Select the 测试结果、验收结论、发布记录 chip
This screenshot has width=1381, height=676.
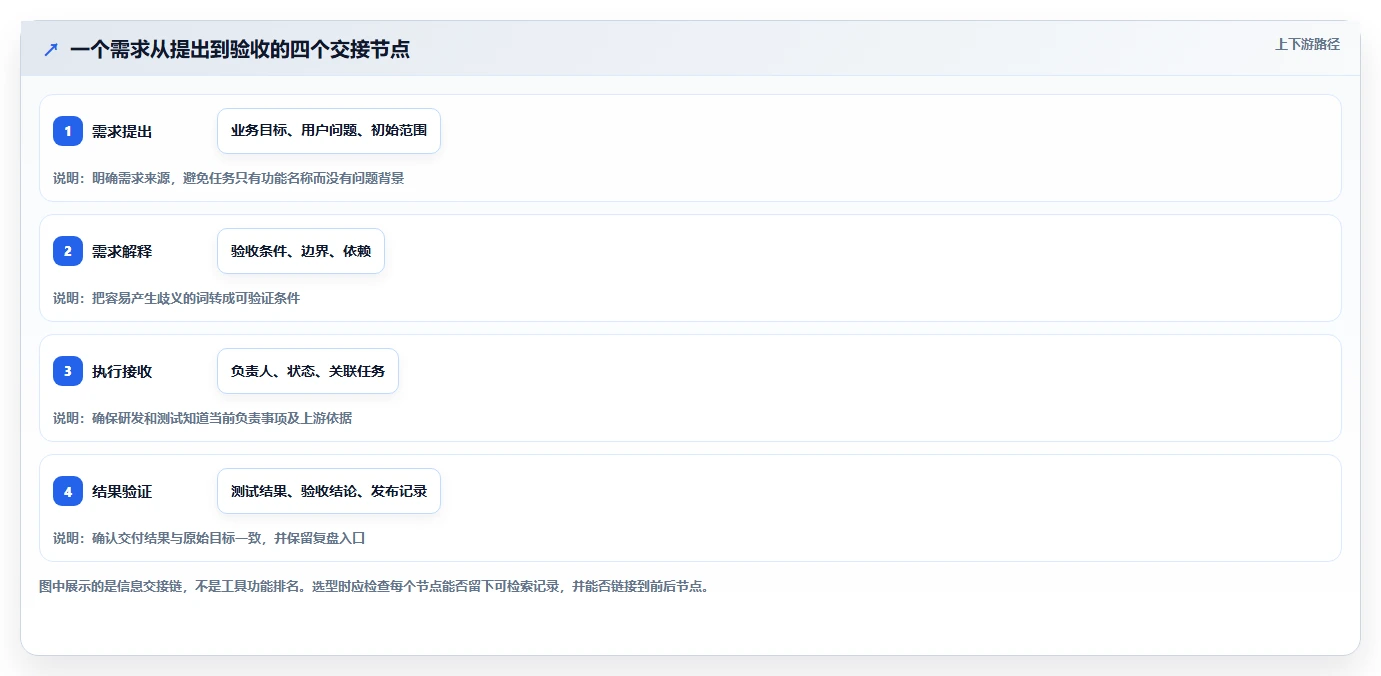(x=329, y=491)
